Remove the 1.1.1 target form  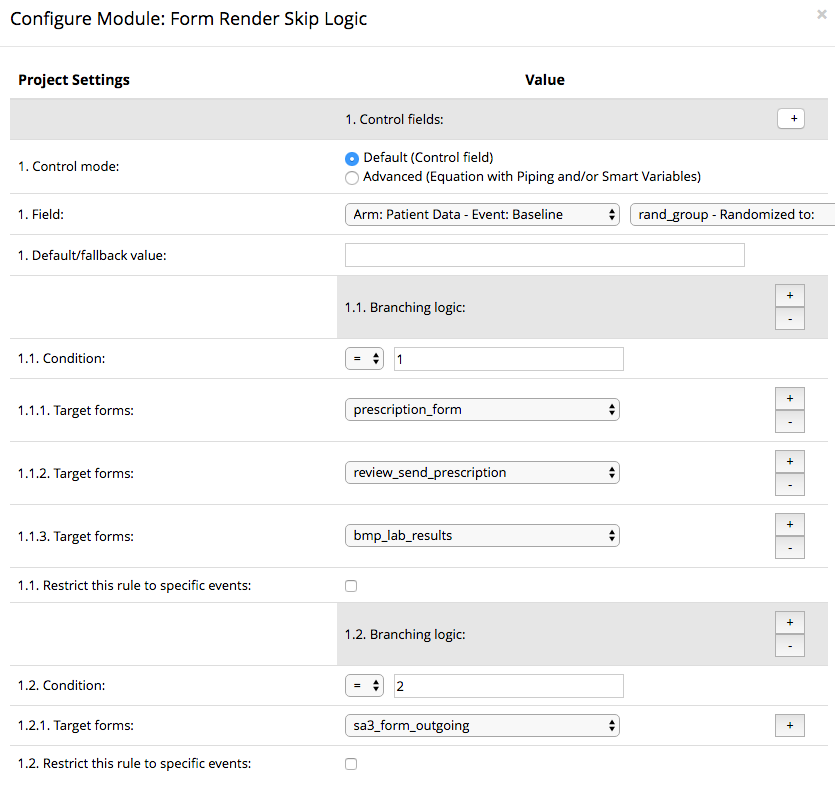pos(790,422)
